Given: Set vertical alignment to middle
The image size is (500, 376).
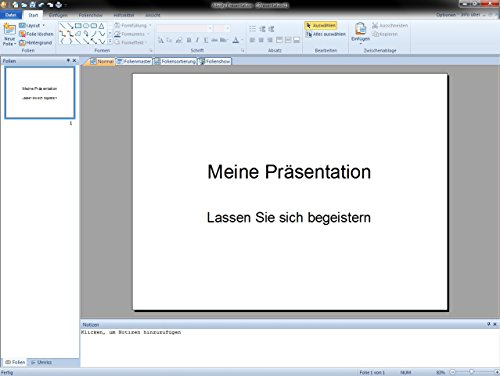Looking at the screenshot, I should pos(288,40).
